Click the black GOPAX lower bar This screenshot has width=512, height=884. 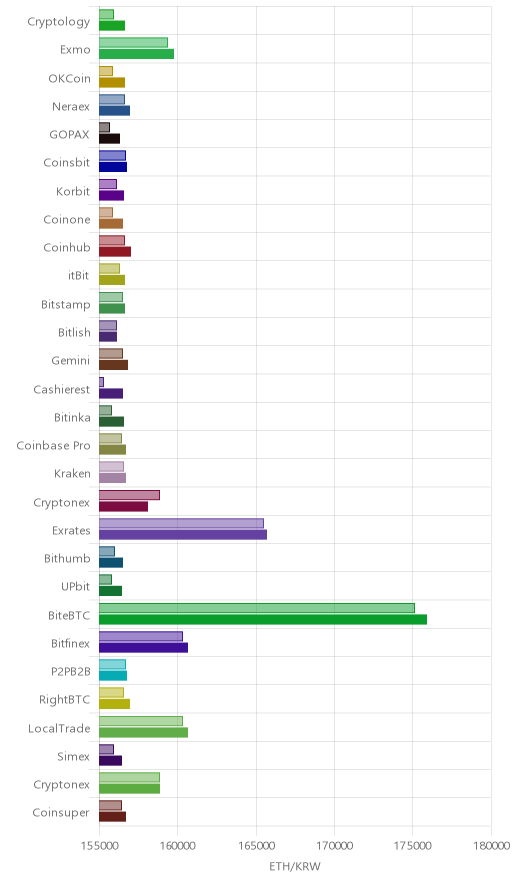coord(109,139)
